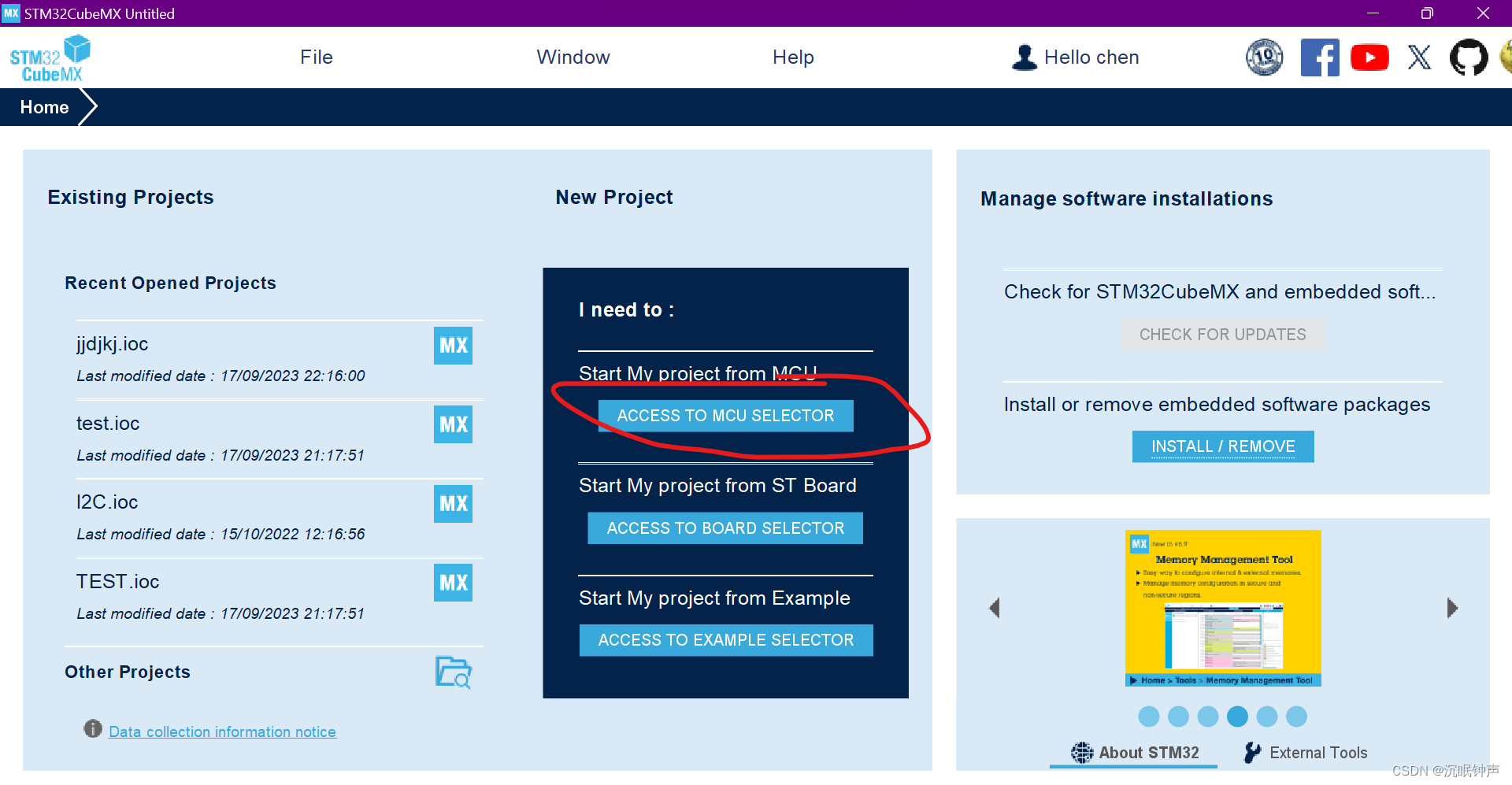Minimize the STM32CubeMX window

[1373, 13]
